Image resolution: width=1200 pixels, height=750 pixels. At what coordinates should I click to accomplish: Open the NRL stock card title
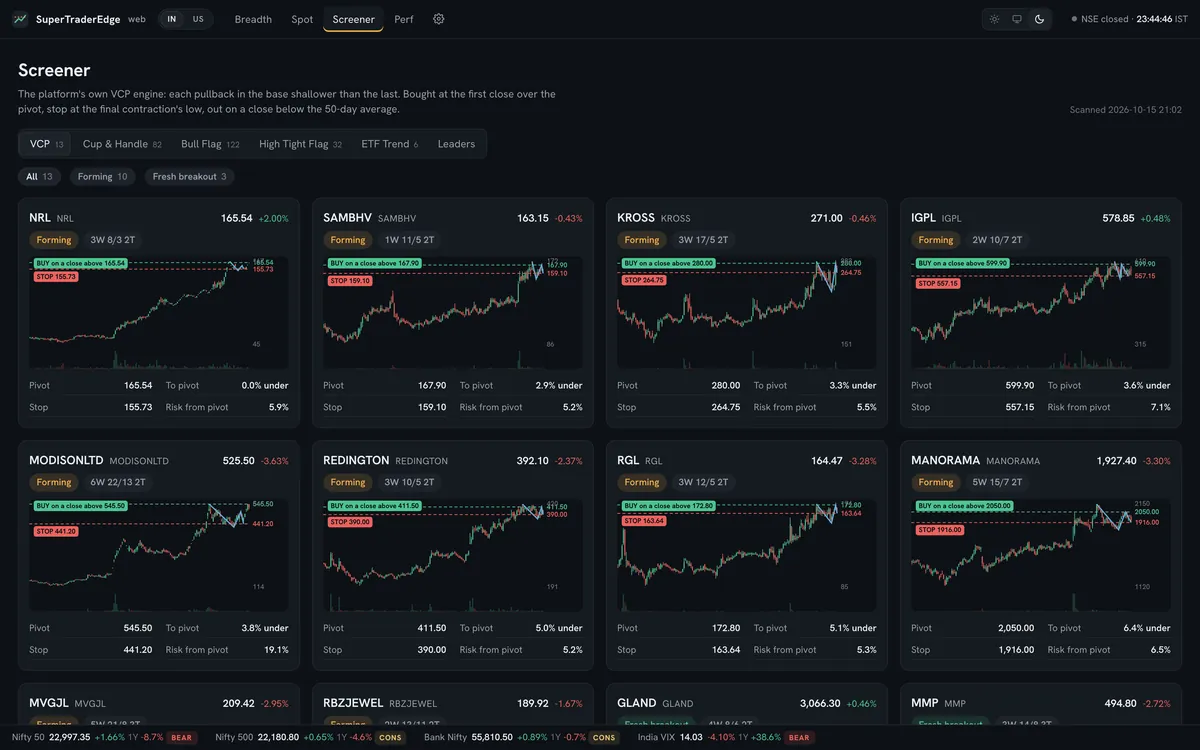[40, 218]
